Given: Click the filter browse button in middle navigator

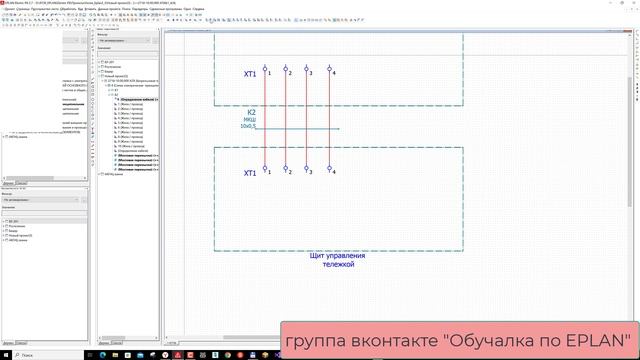Looking at the screenshot, I should point(155,40).
